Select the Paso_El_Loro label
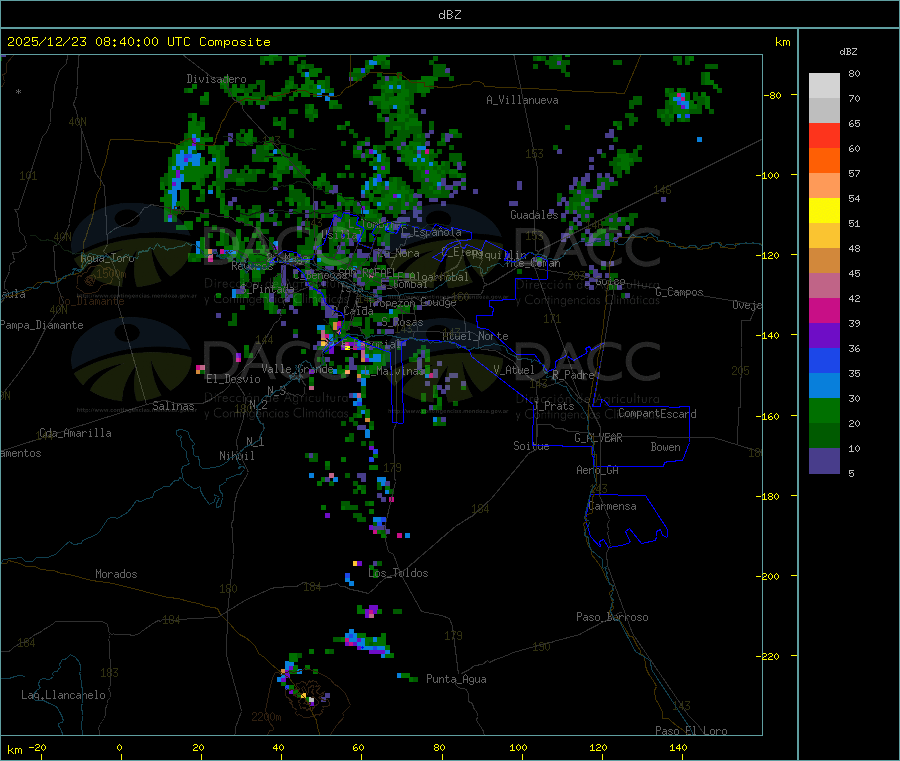The width and height of the screenshot is (900, 761). (692, 731)
